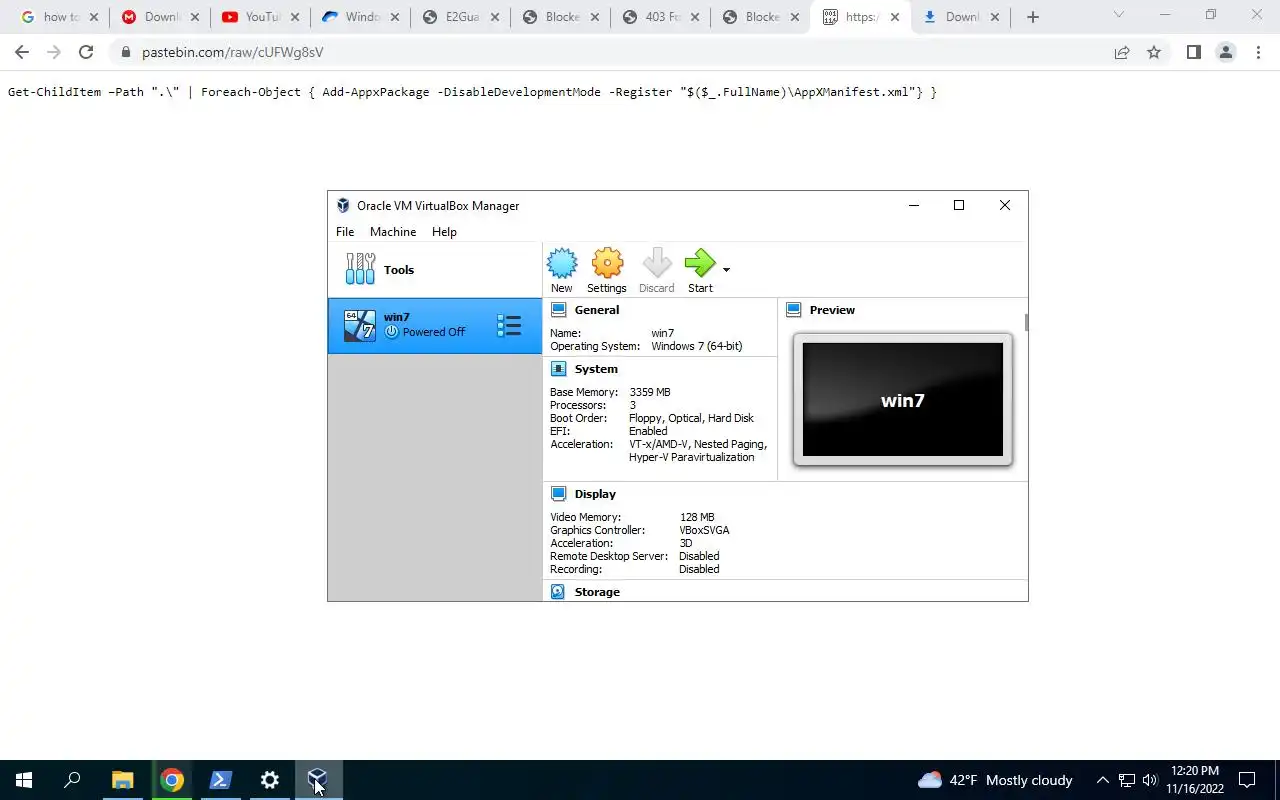Click the Display section icon

coord(558,494)
